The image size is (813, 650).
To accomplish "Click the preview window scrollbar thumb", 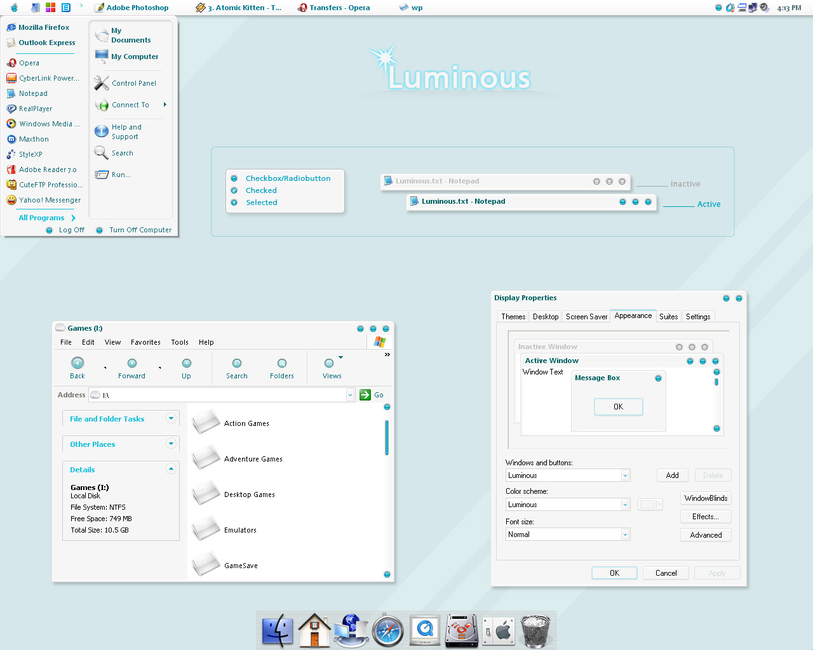I will [717, 383].
